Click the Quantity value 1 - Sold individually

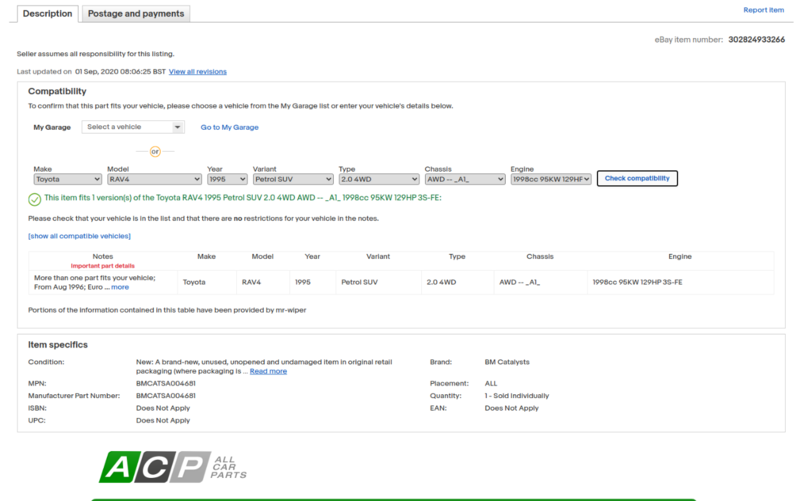tap(517, 396)
